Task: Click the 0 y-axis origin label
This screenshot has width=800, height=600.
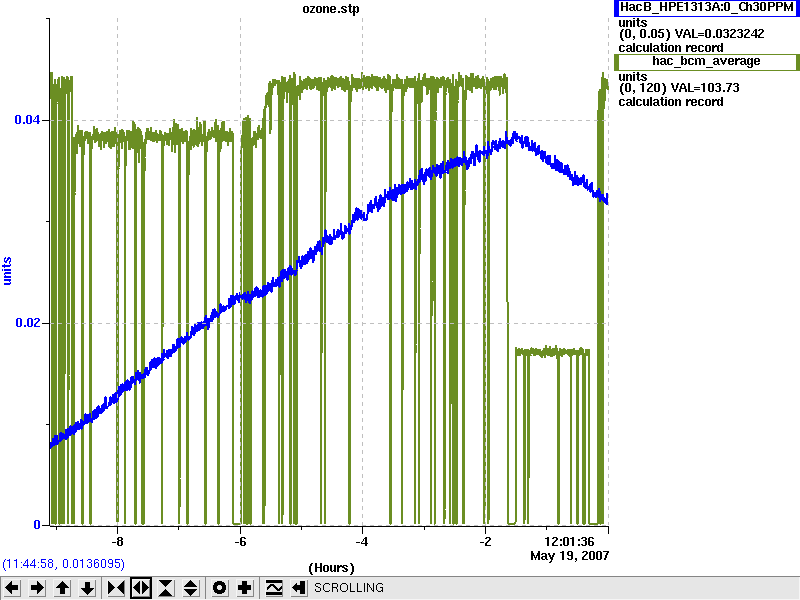Action: [x=37, y=524]
